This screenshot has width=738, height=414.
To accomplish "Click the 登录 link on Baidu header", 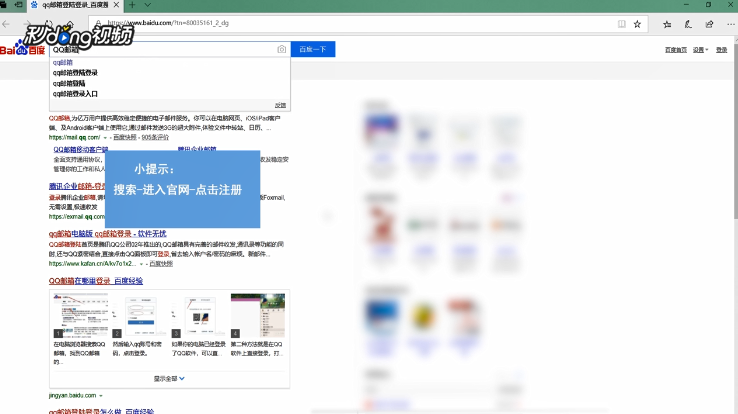I will (722, 50).
